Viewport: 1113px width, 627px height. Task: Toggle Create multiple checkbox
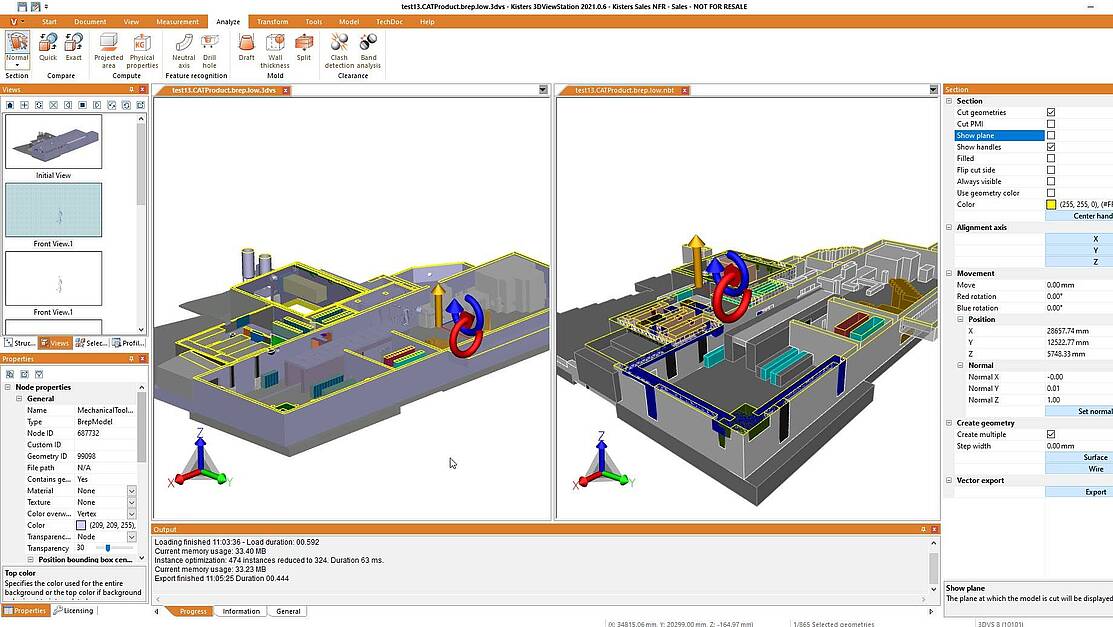point(1051,434)
